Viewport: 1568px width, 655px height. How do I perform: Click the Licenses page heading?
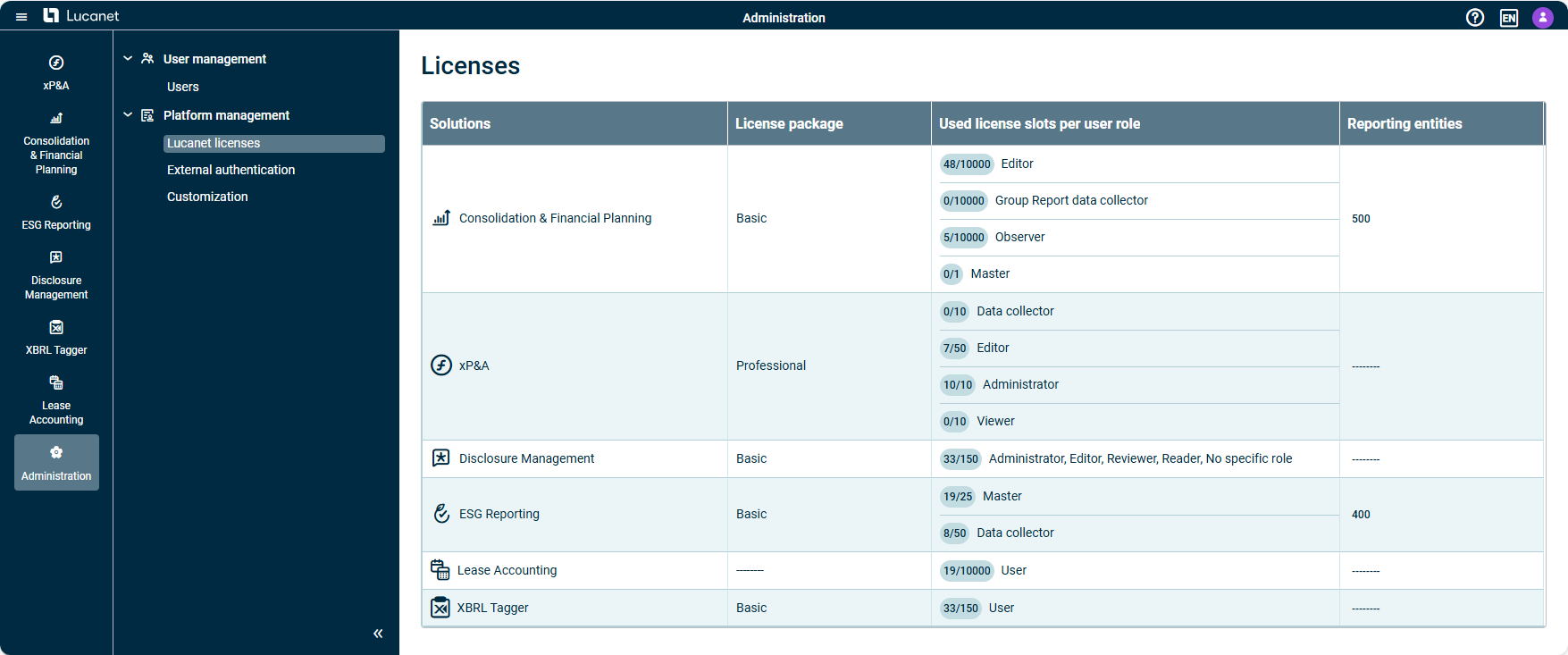tap(471, 65)
